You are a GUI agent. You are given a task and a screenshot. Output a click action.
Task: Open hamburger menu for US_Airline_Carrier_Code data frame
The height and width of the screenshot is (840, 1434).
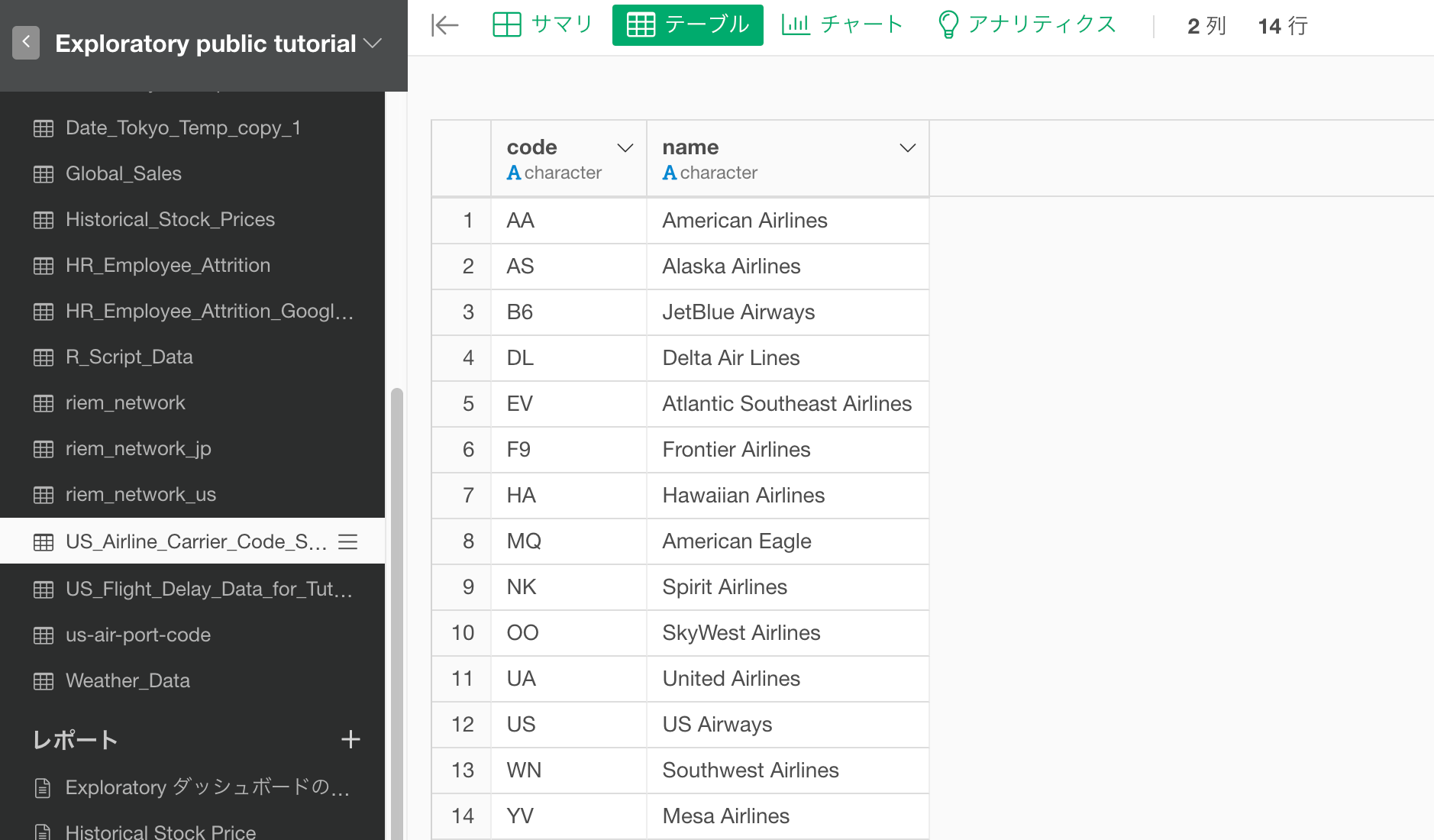(348, 541)
